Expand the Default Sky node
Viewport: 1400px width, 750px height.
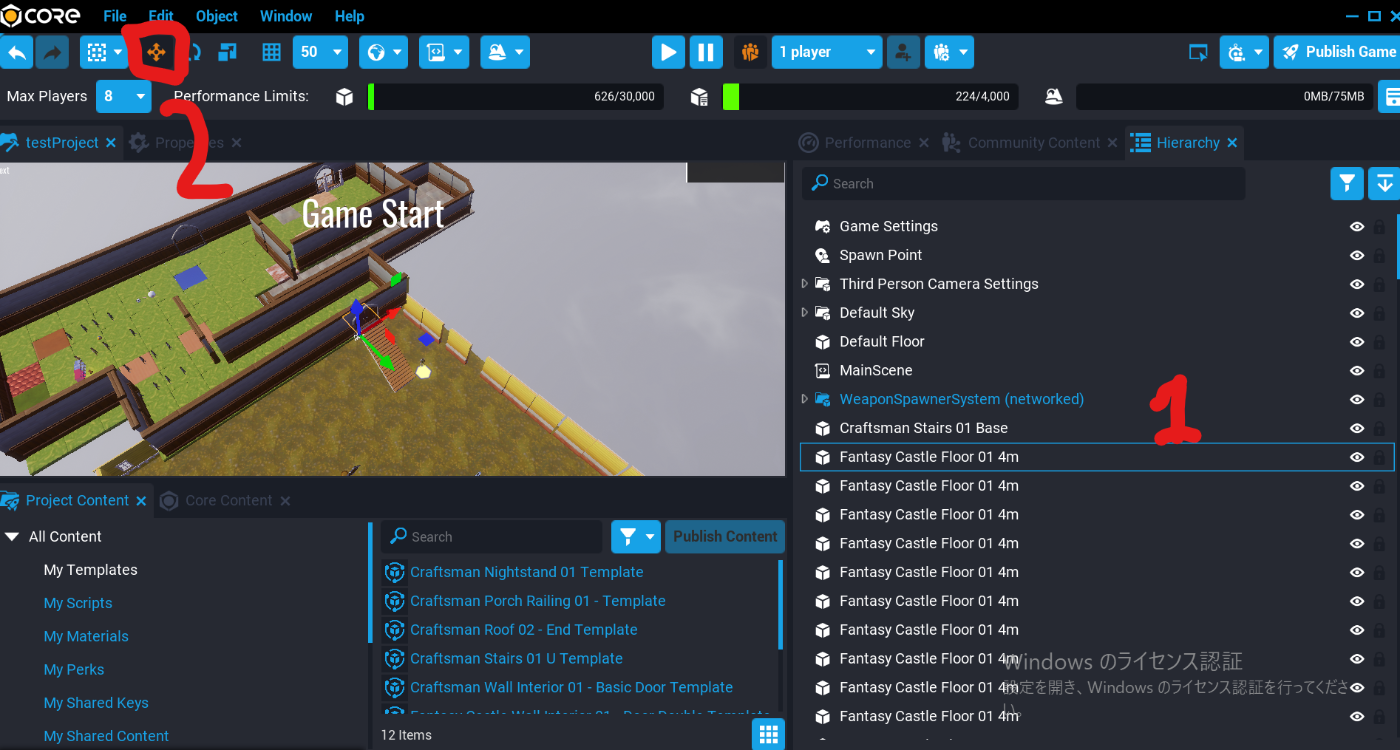coord(805,313)
